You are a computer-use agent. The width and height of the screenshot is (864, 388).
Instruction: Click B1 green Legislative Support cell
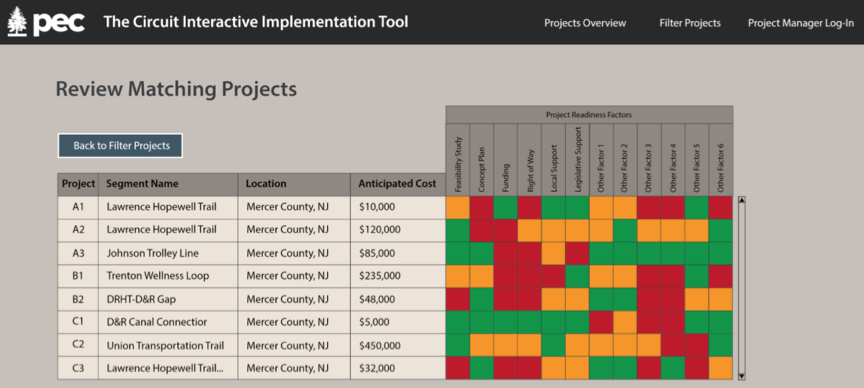click(577, 276)
